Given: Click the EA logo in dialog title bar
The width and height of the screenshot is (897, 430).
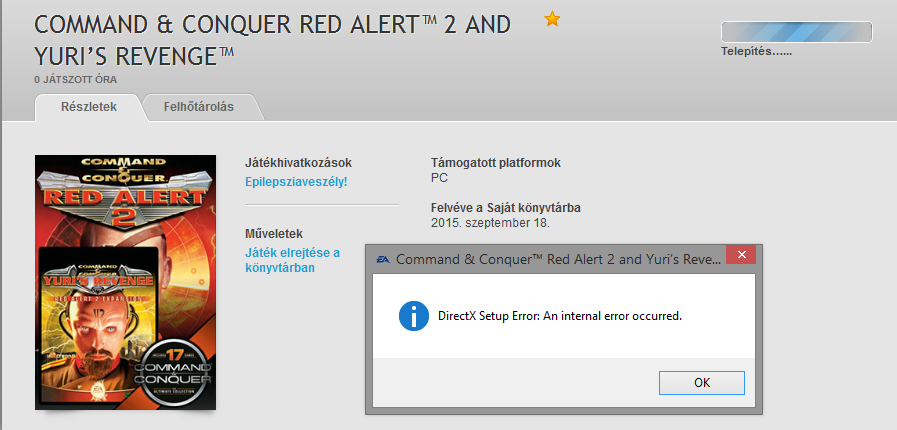Looking at the screenshot, I should [383, 260].
